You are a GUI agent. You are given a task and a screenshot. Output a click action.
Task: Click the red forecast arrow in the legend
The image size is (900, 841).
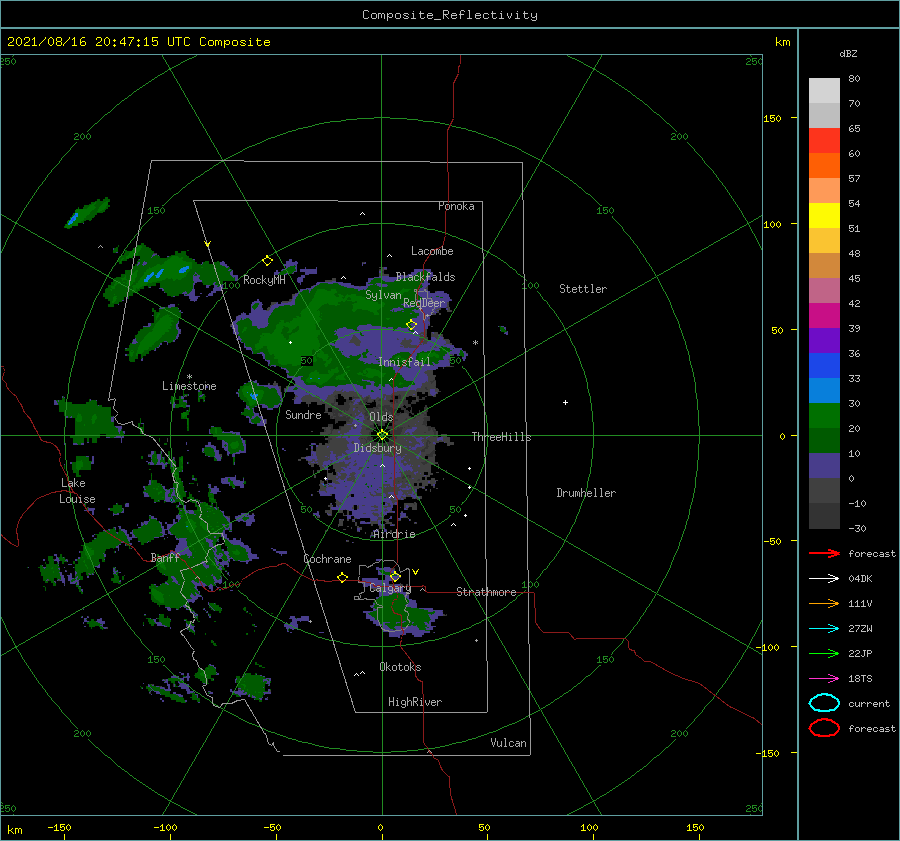coord(824,553)
